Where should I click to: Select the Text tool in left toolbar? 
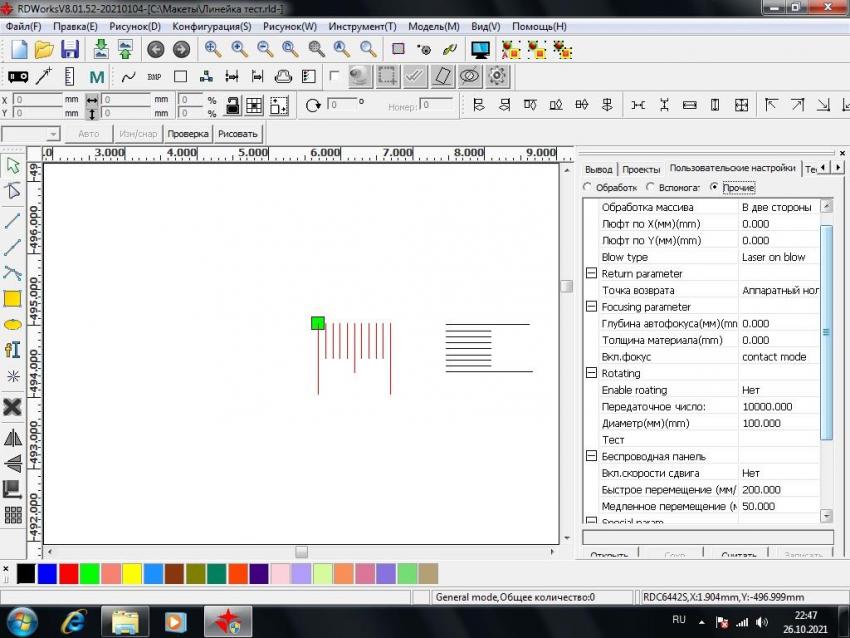tap(13, 350)
